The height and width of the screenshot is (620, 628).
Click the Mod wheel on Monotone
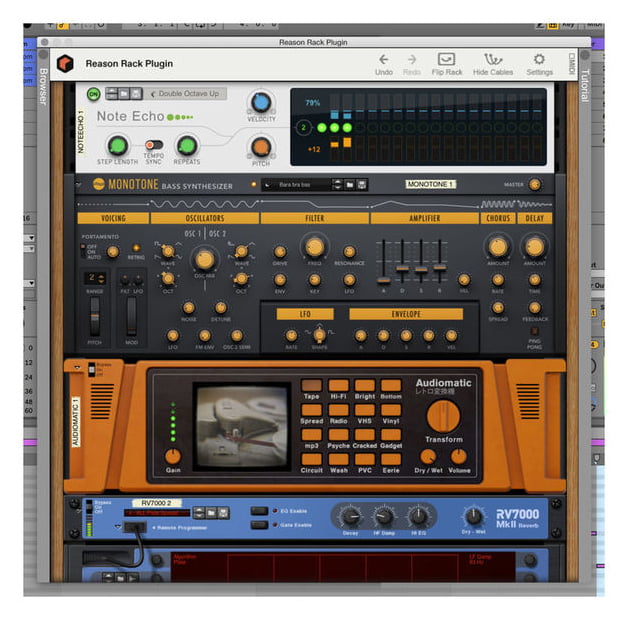[131, 316]
